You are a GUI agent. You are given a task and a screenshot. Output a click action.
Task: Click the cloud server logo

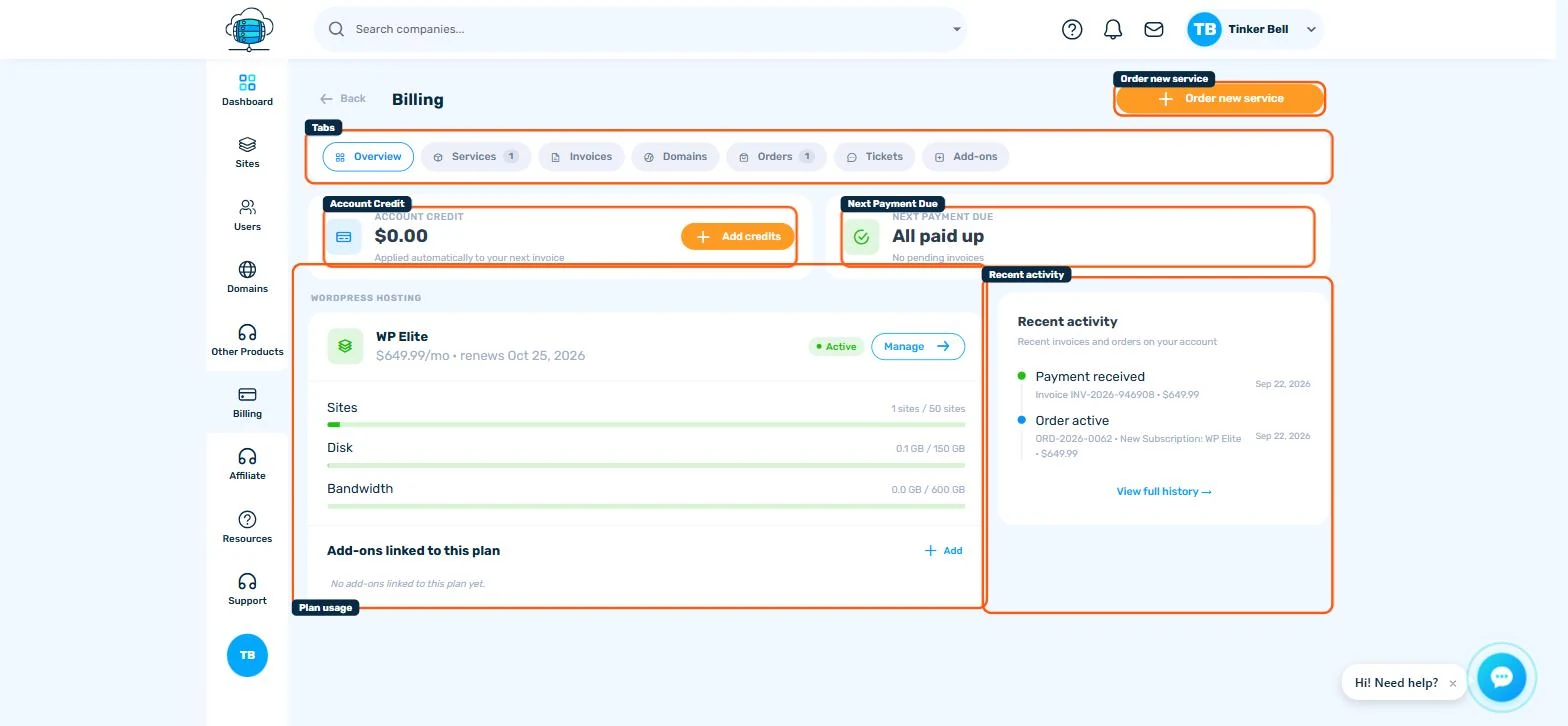pyautogui.click(x=249, y=29)
